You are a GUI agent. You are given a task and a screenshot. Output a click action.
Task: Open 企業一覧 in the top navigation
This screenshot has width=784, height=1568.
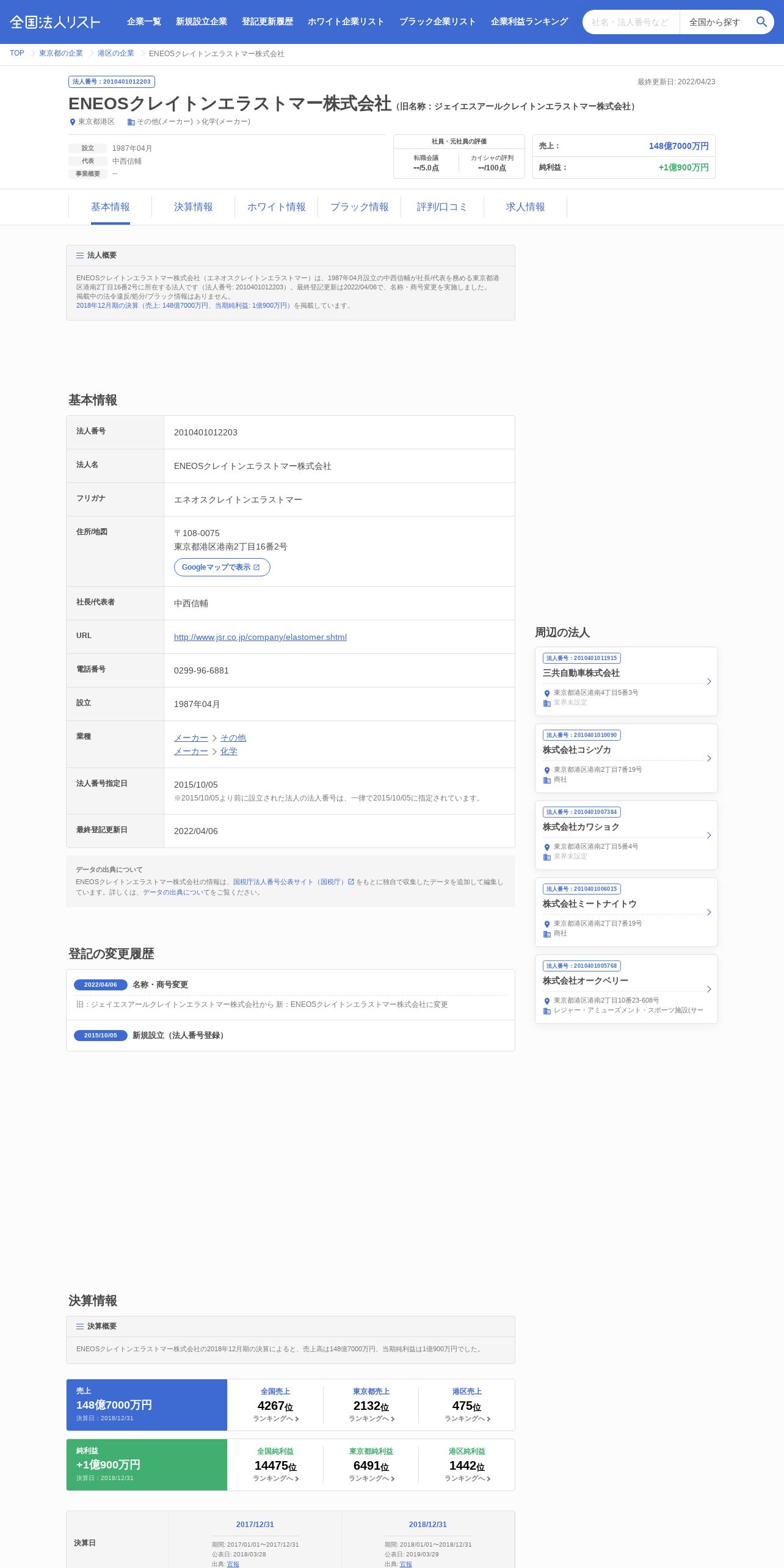click(144, 21)
